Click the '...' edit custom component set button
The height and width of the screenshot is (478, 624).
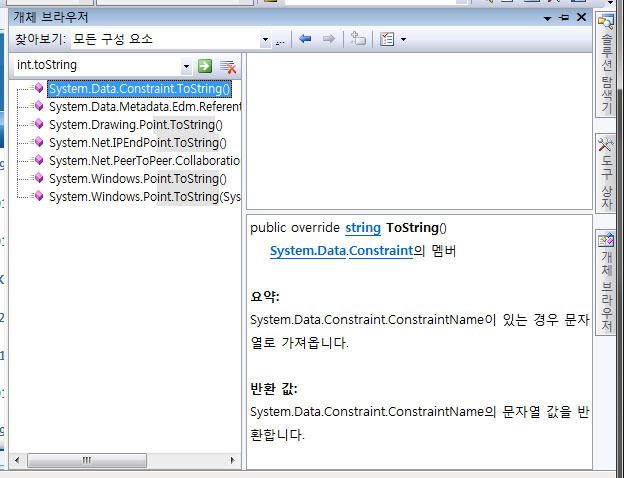[x=280, y=40]
